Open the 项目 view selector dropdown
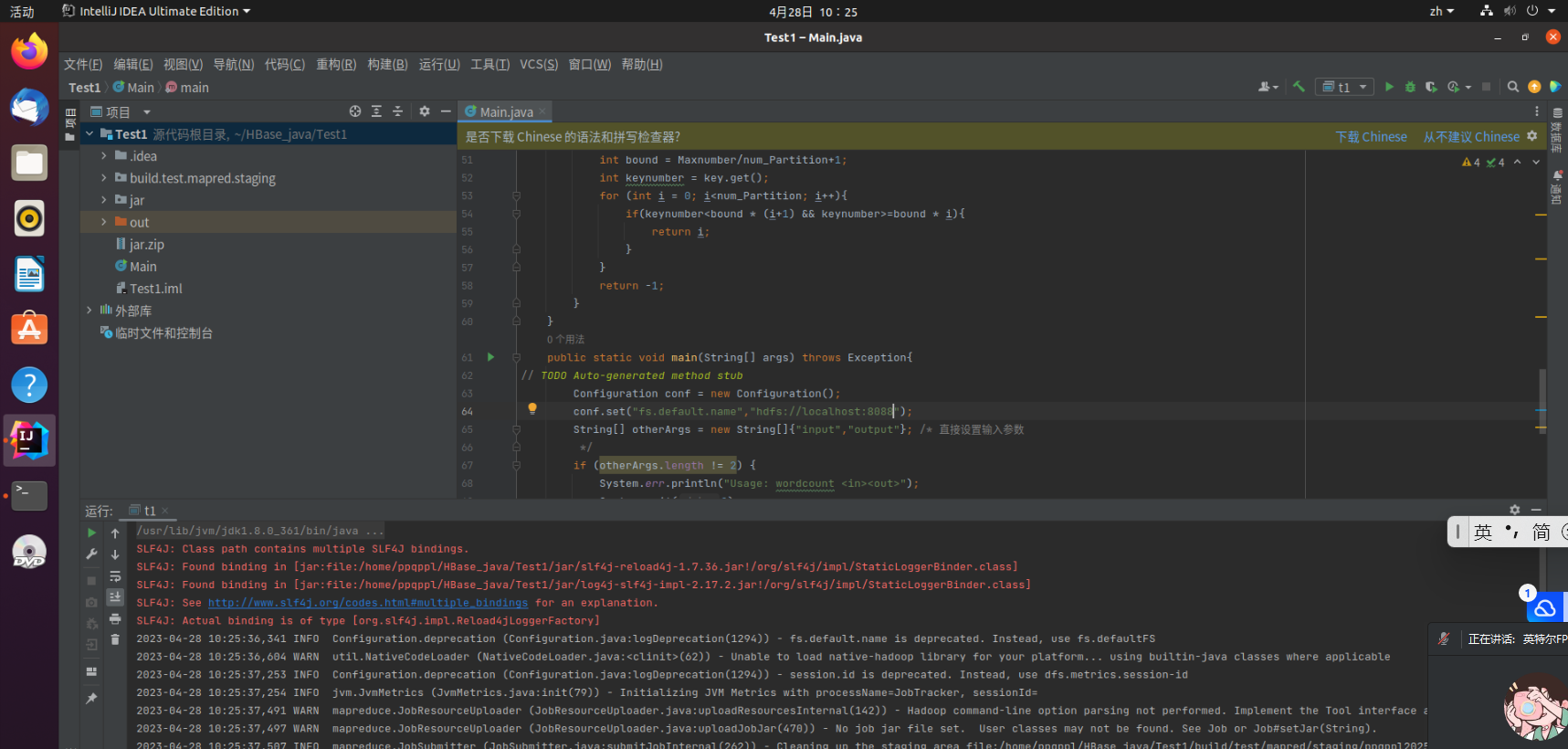Image resolution: width=1568 pixels, height=749 pixels. point(121,112)
